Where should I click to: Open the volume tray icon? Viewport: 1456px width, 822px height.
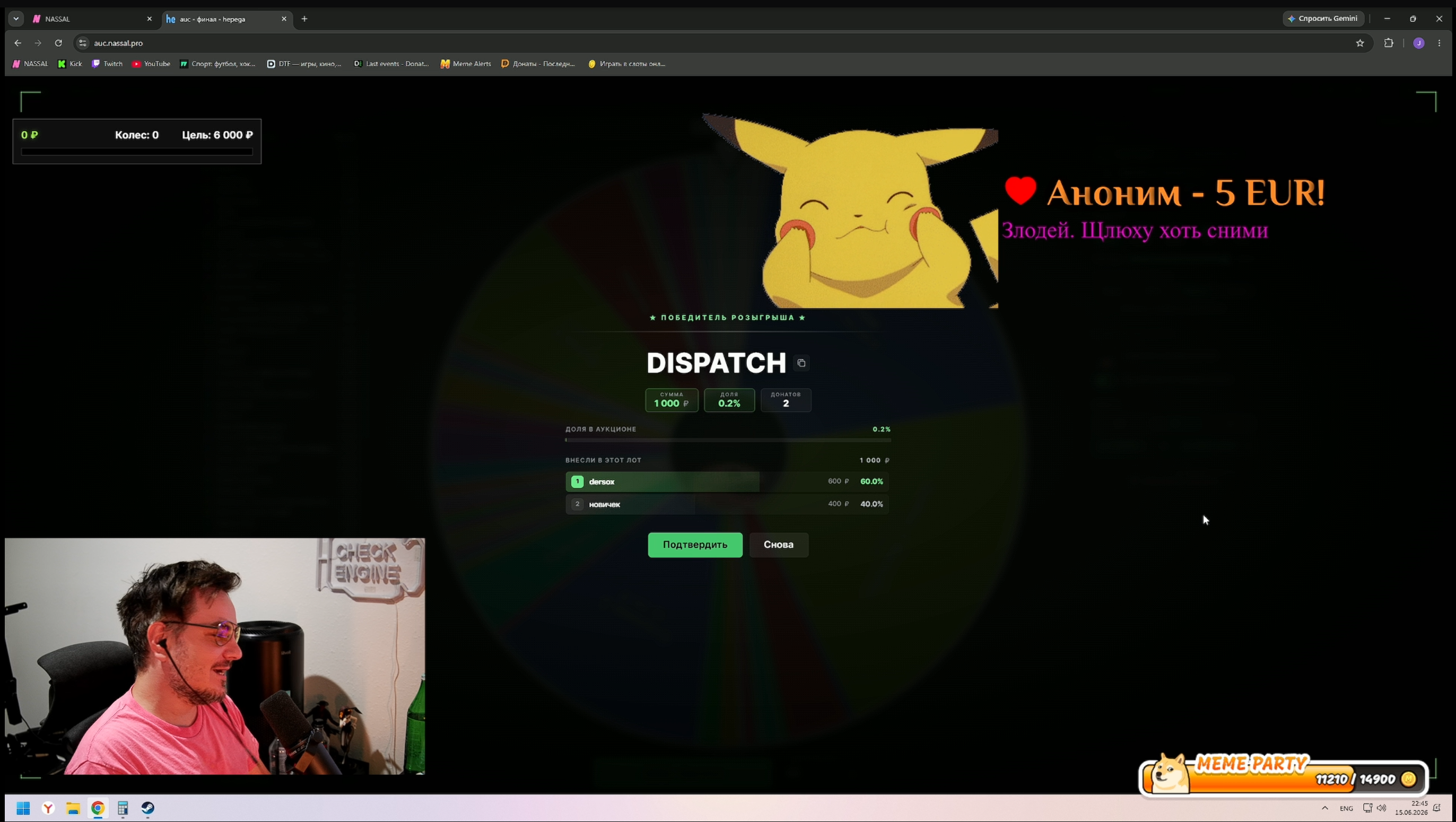[1382, 808]
